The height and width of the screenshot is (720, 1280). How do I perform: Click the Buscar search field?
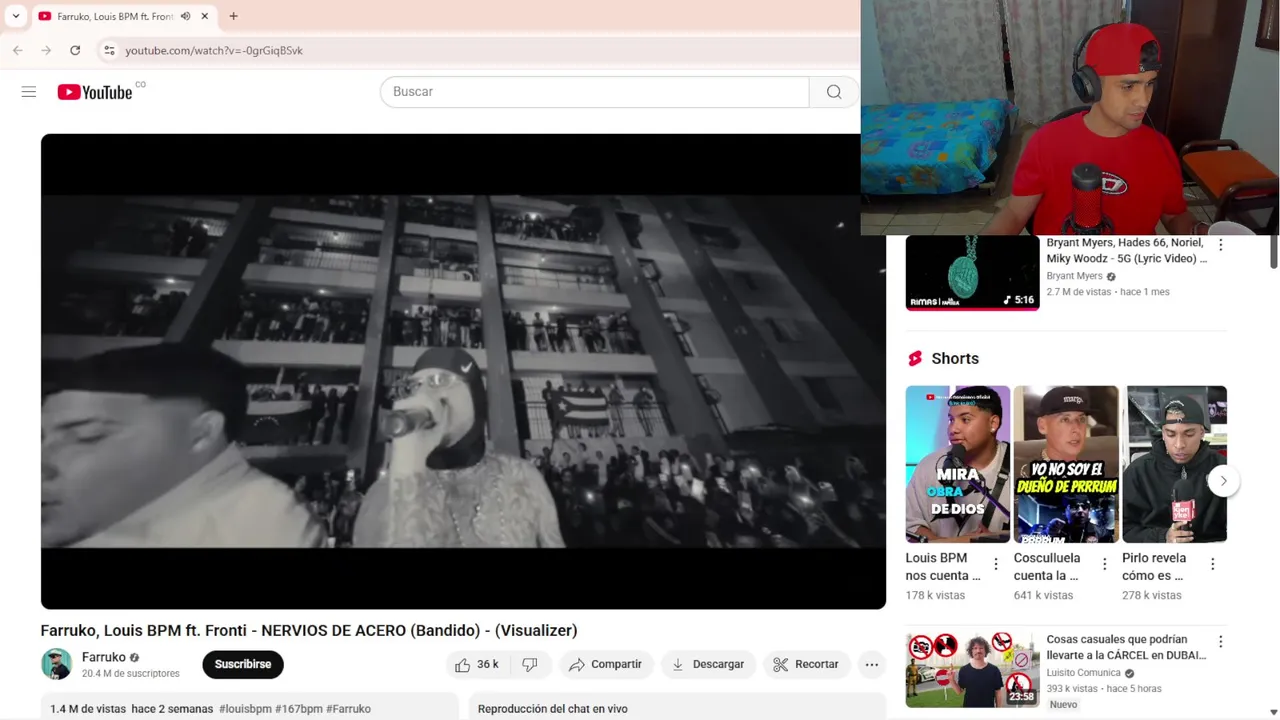(594, 92)
